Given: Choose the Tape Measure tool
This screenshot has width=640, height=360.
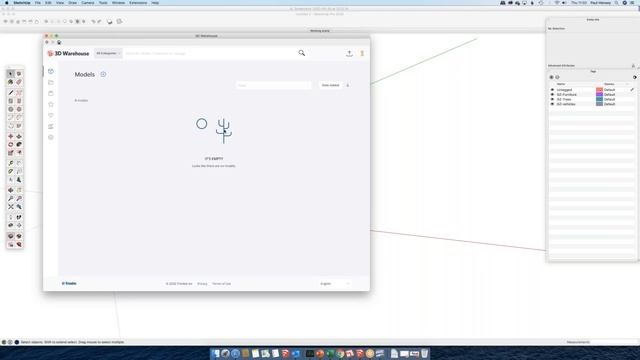Looking at the screenshot, I should point(11,163).
